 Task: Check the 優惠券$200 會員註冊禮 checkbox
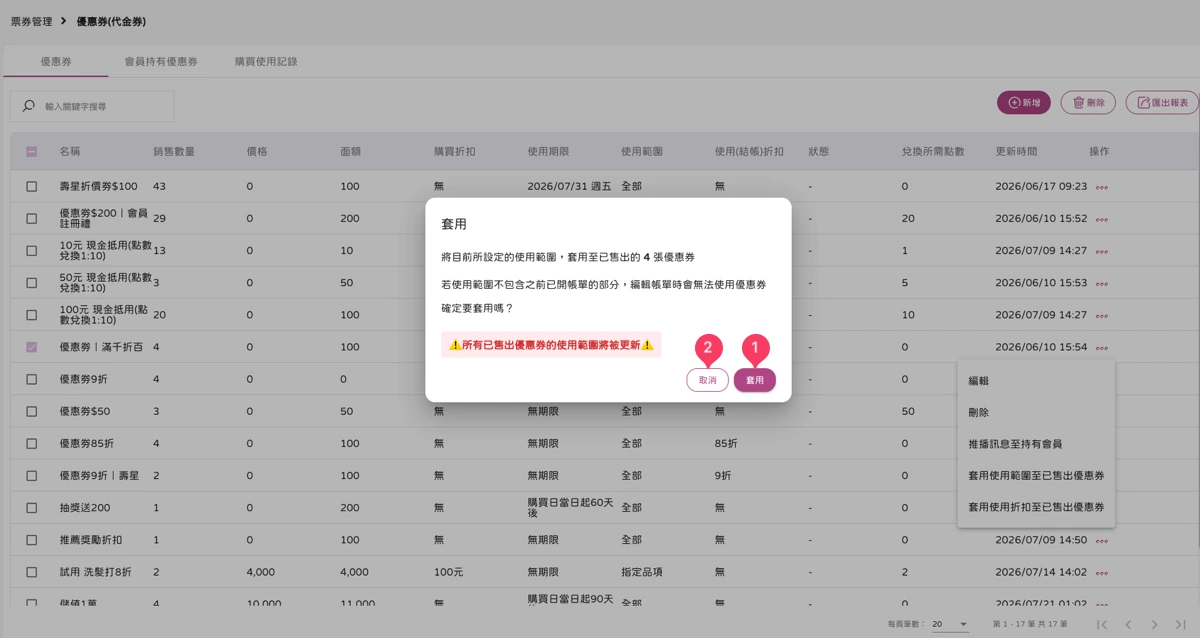(x=32, y=219)
